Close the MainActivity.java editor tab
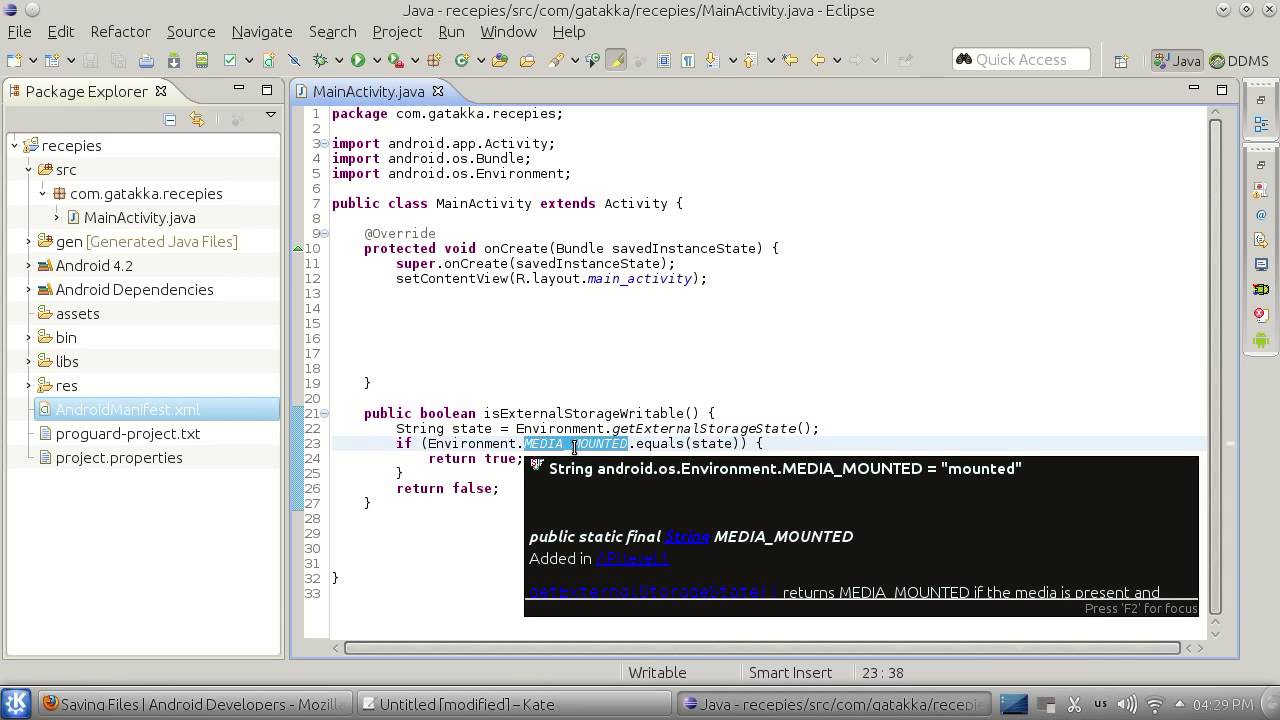This screenshot has width=1280, height=720. [438, 91]
